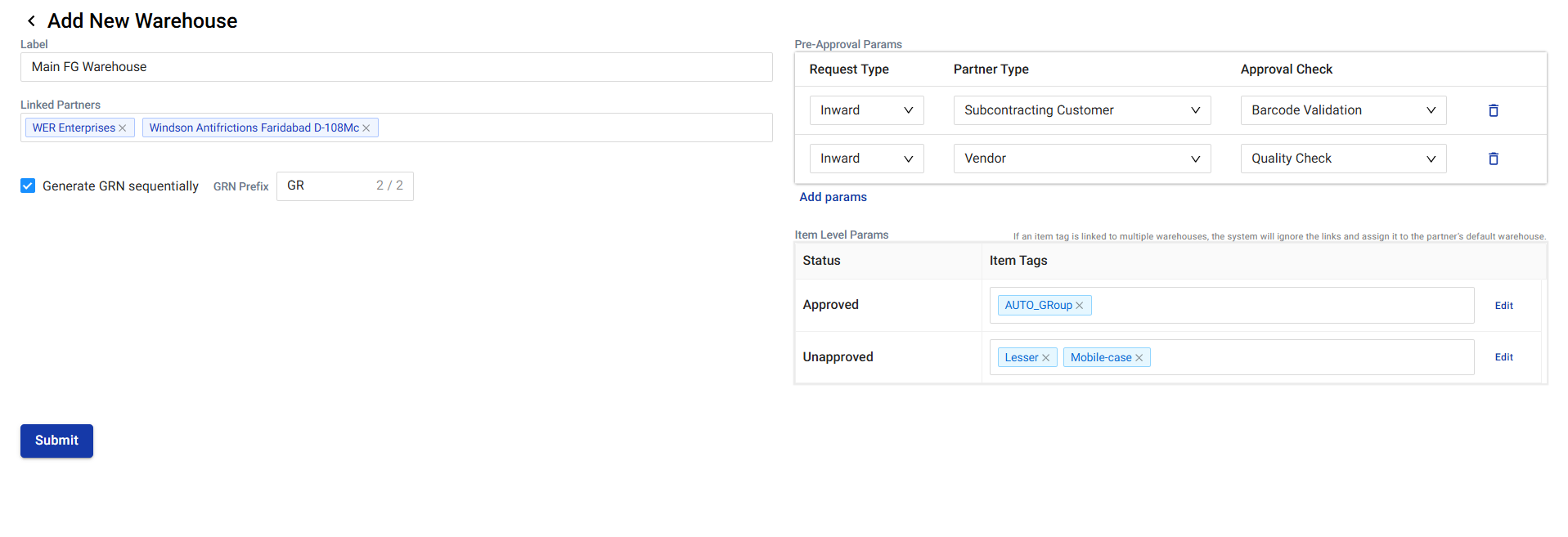Click the Label field with Main FG Warehouse

[x=396, y=67]
